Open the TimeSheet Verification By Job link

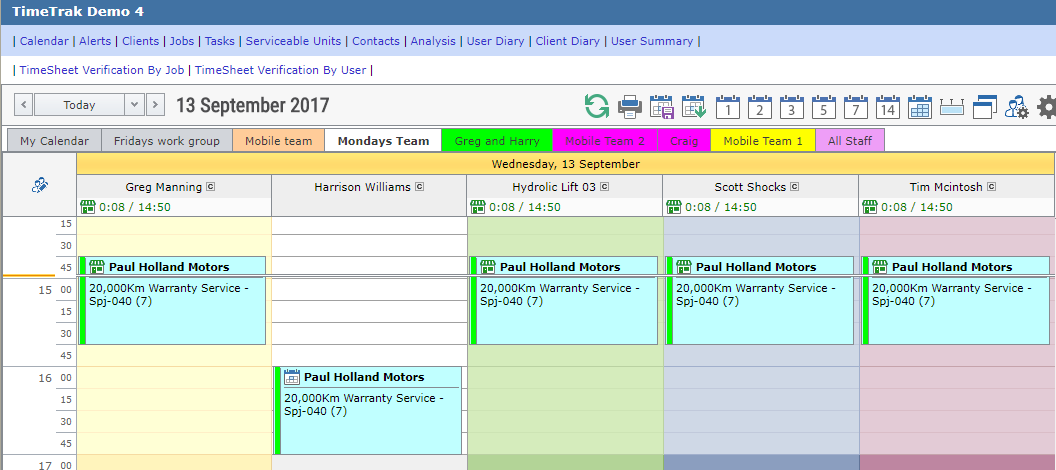(x=102, y=70)
